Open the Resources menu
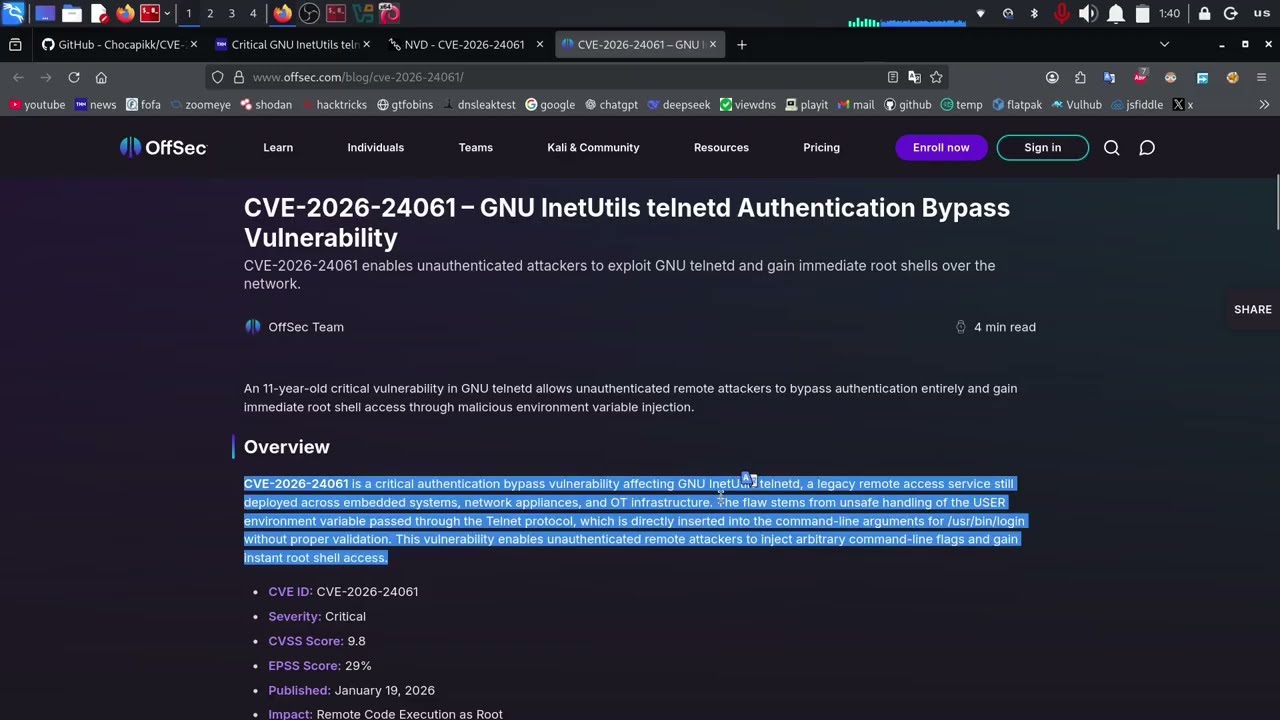1280x720 pixels. (721, 147)
